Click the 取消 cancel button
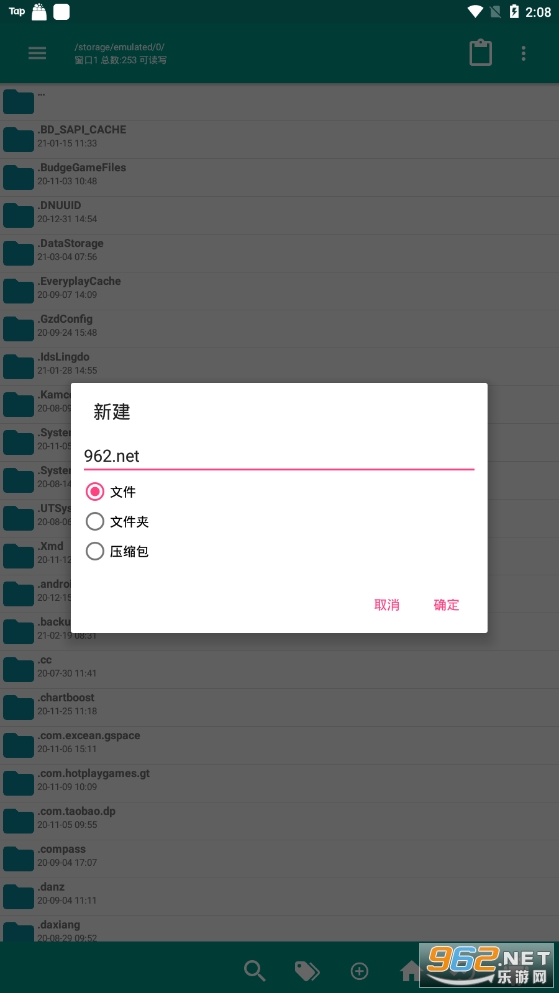The width and height of the screenshot is (559, 993). tap(387, 605)
